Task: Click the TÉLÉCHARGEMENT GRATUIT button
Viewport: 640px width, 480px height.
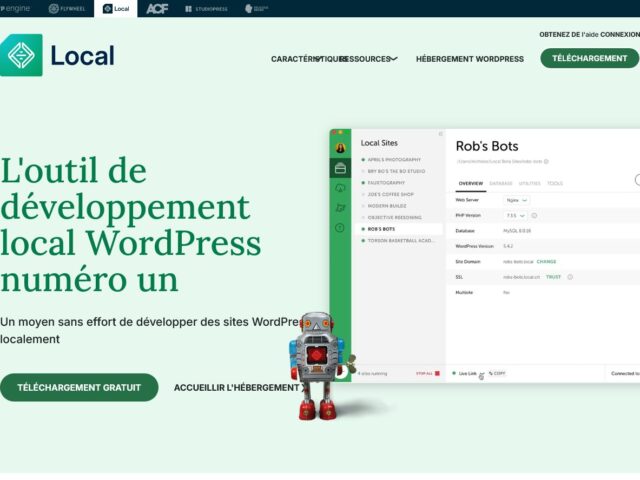Action: pos(79,387)
